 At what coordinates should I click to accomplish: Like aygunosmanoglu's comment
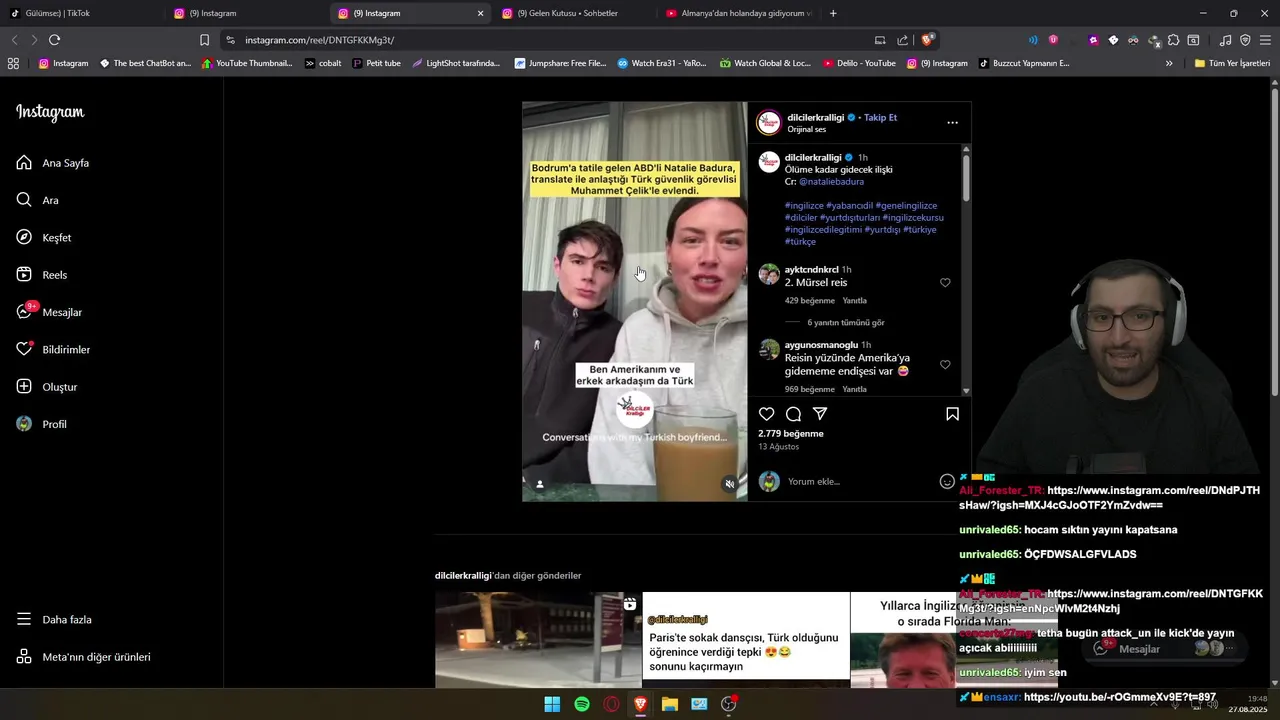(x=945, y=365)
